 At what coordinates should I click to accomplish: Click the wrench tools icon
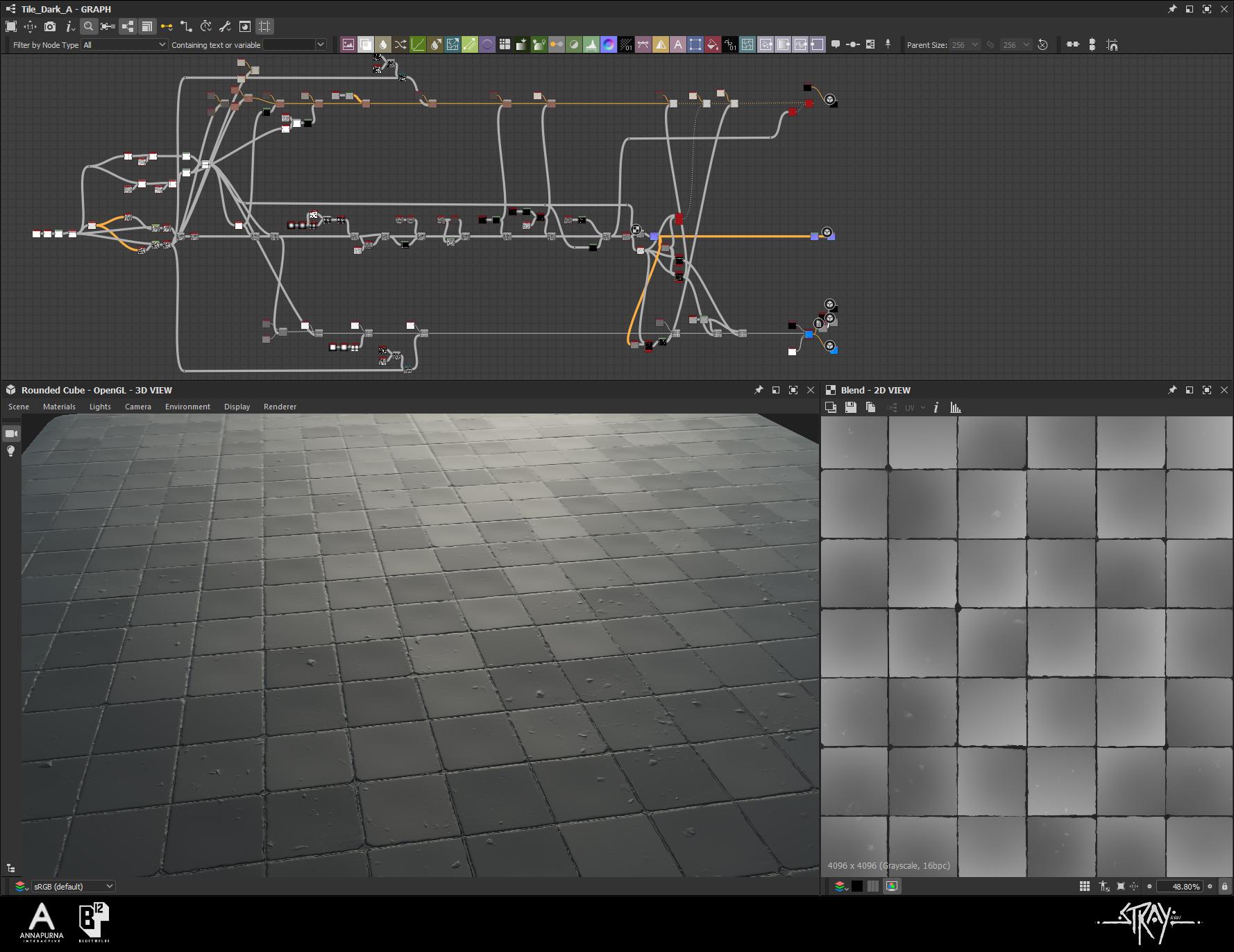click(x=225, y=26)
